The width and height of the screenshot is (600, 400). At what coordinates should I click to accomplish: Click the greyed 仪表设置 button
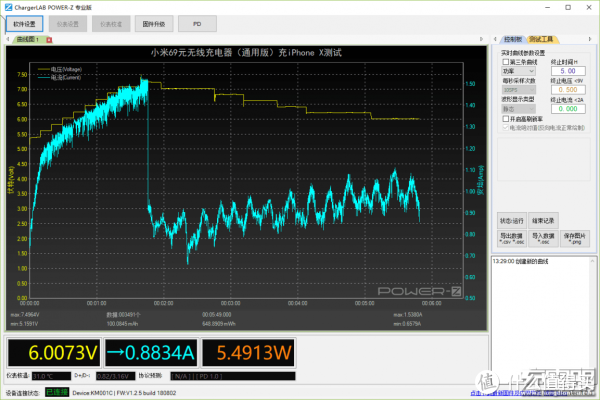pos(68,24)
